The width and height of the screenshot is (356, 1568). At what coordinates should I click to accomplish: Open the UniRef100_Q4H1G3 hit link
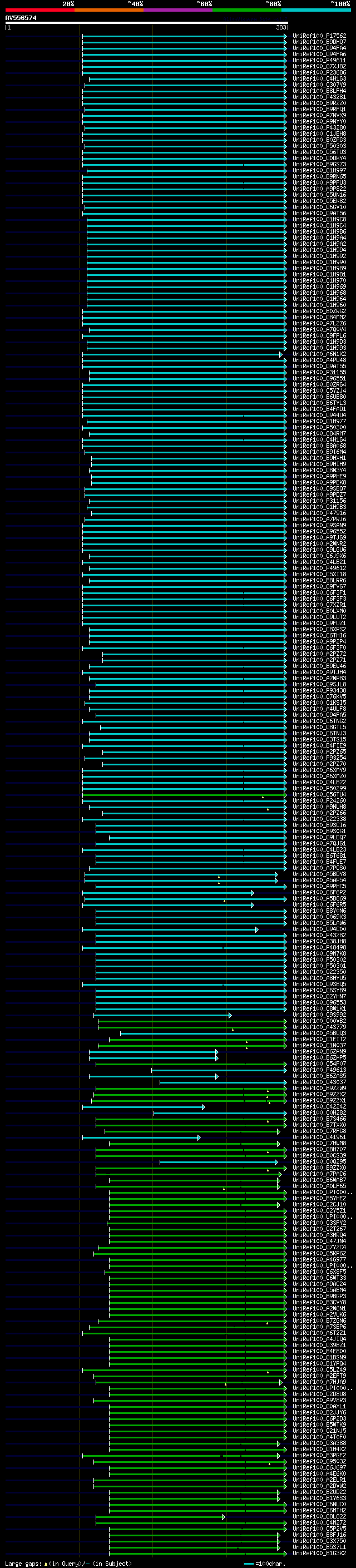319,78
